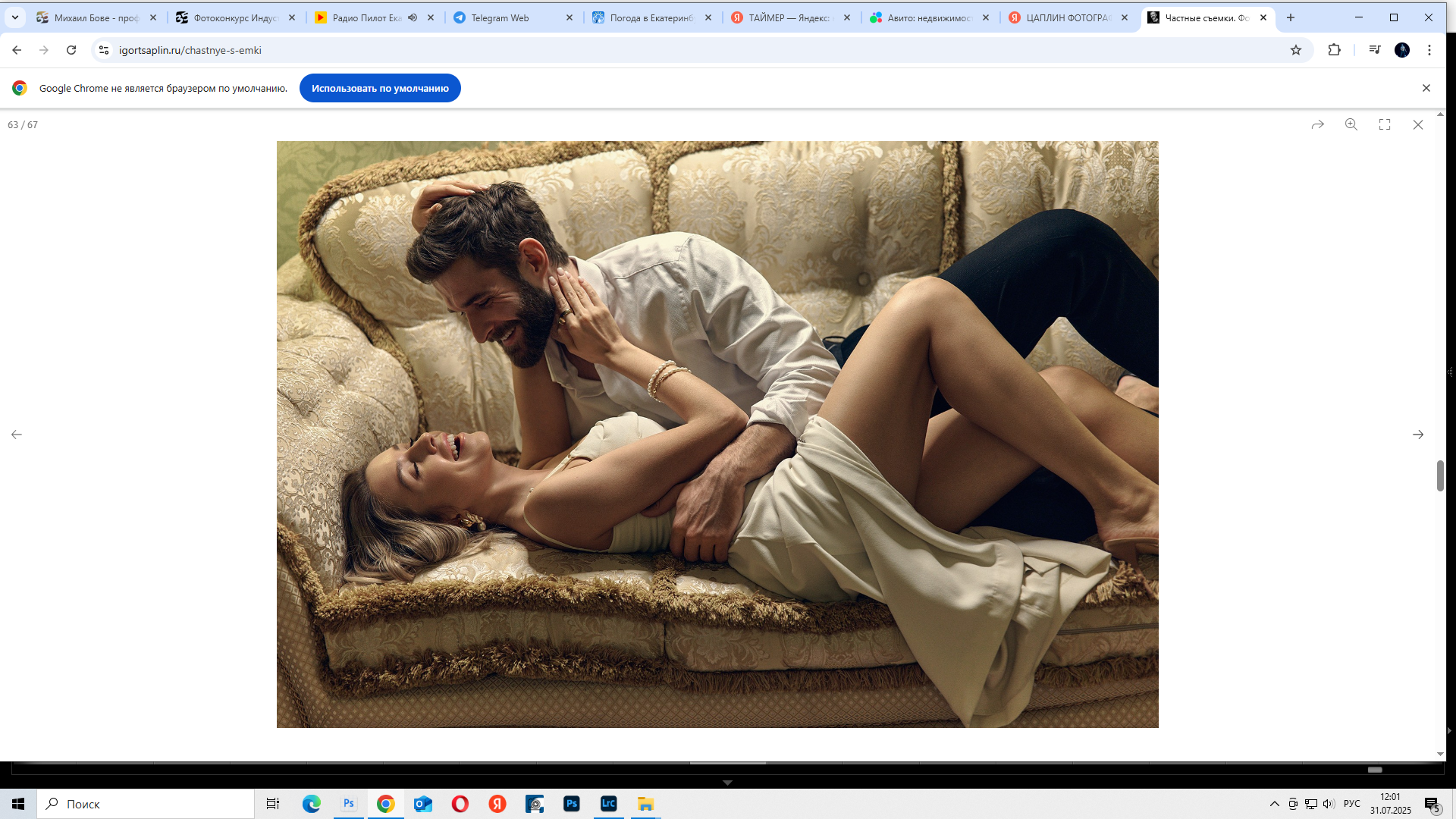This screenshot has height=819, width=1456.
Task: Switch to the ТАЙМЕР — Яндекс tab
Action: pos(789,17)
